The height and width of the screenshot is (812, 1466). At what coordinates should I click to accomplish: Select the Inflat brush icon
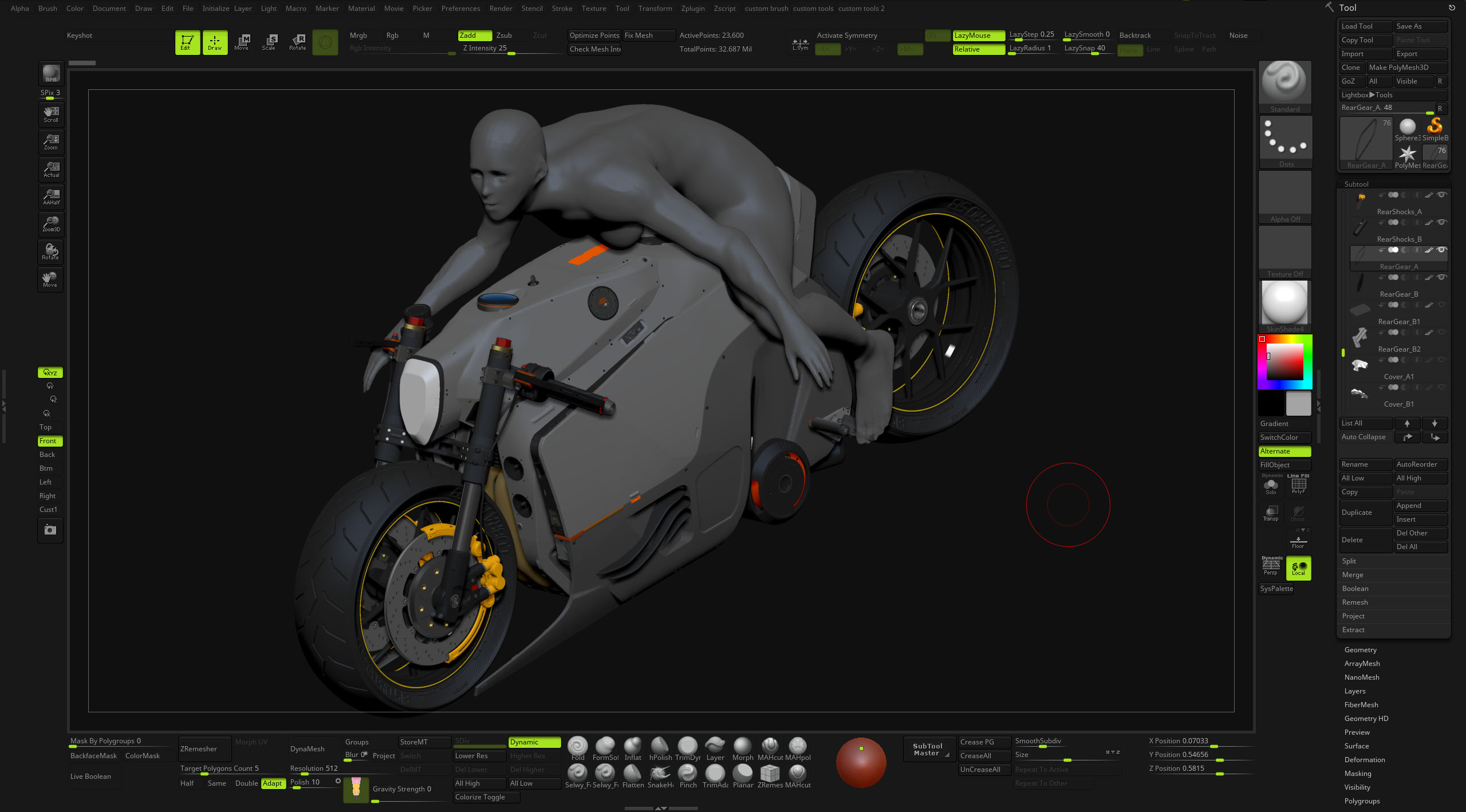pyautogui.click(x=632, y=749)
